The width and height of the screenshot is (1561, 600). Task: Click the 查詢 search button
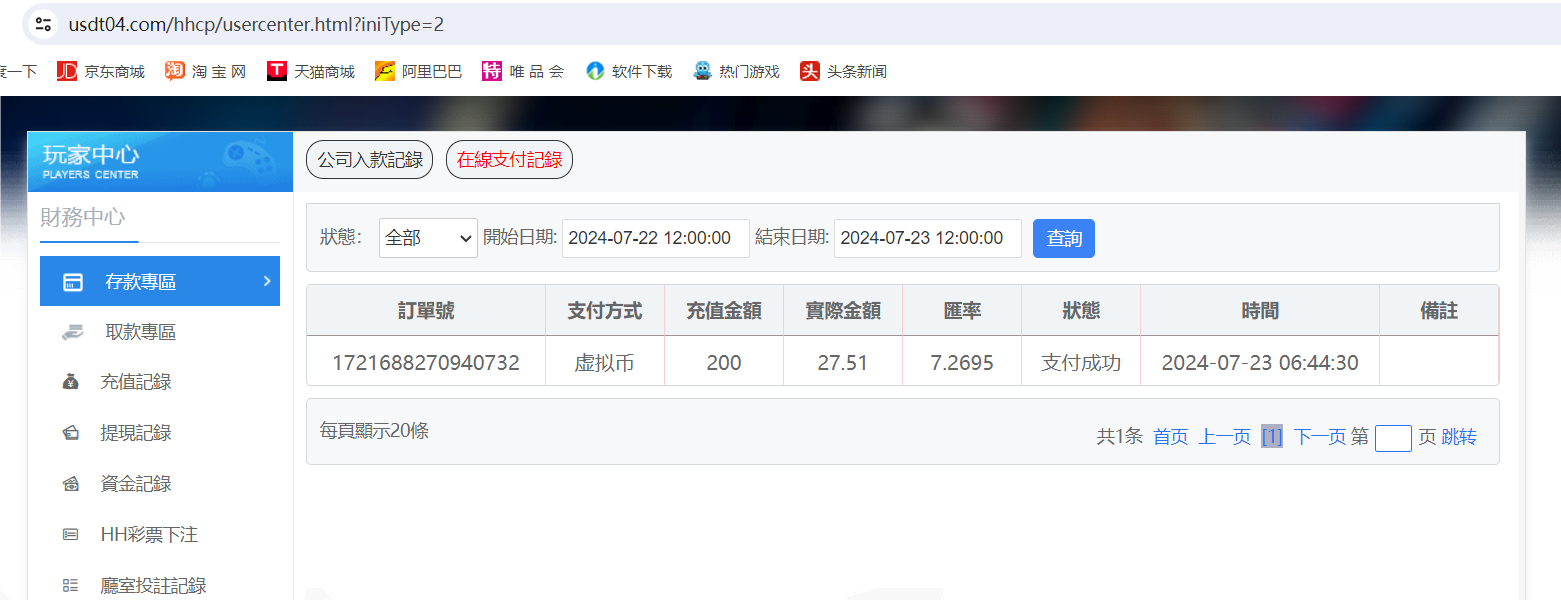coord(1063,238)
